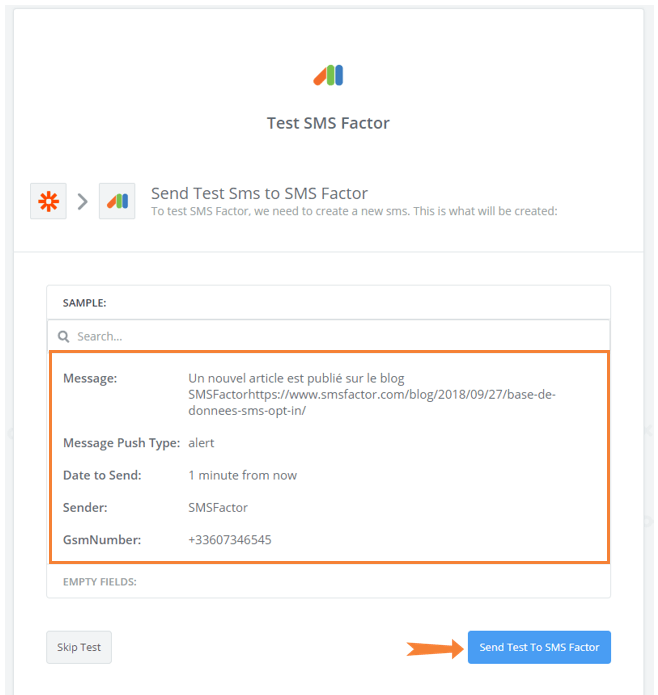Click the GsmNumber phone number value
This screenshot has height=695, width=658.
(x=230, y=540)
